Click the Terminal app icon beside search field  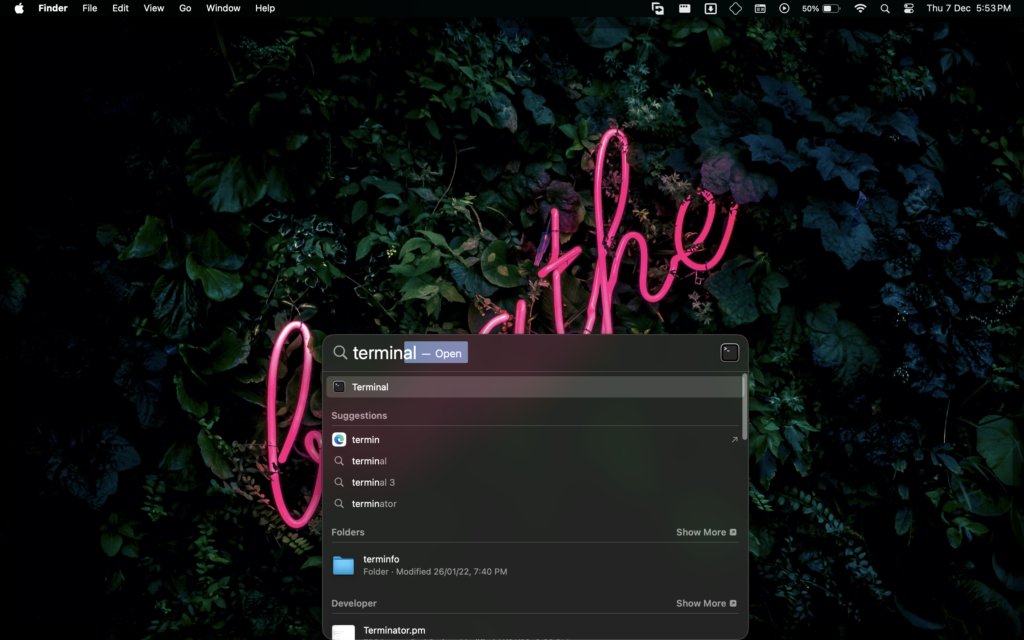point(729,353)
